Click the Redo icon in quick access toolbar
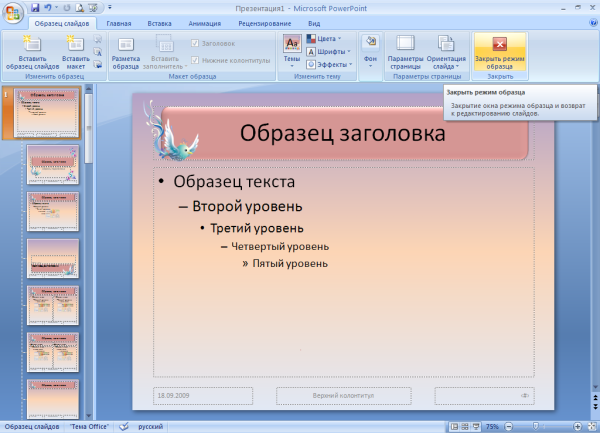 tap(67, 8)
